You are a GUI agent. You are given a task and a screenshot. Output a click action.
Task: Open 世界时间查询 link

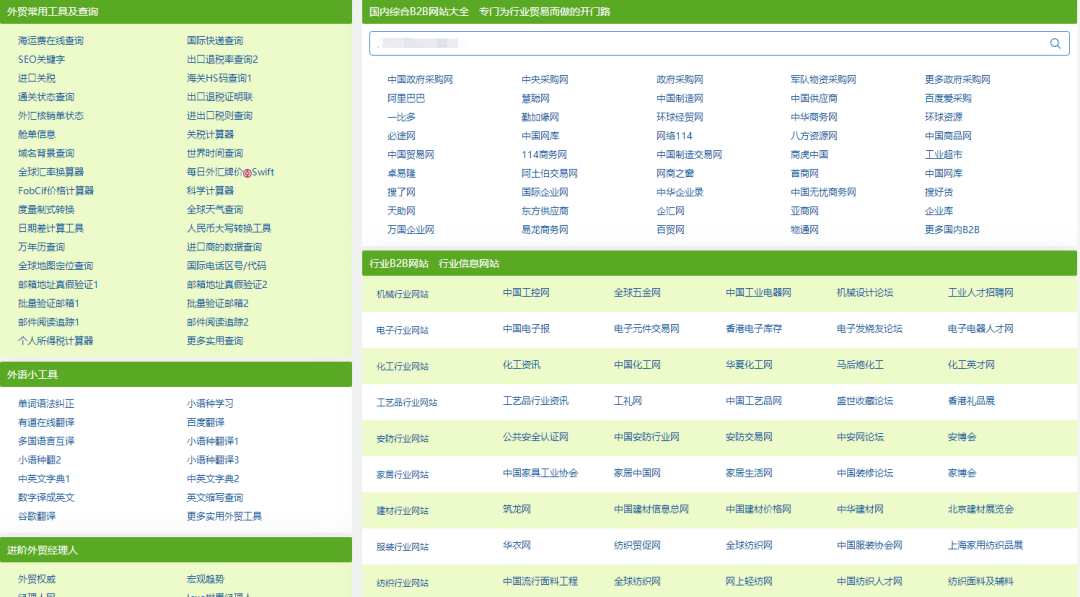tap(215, 153)
